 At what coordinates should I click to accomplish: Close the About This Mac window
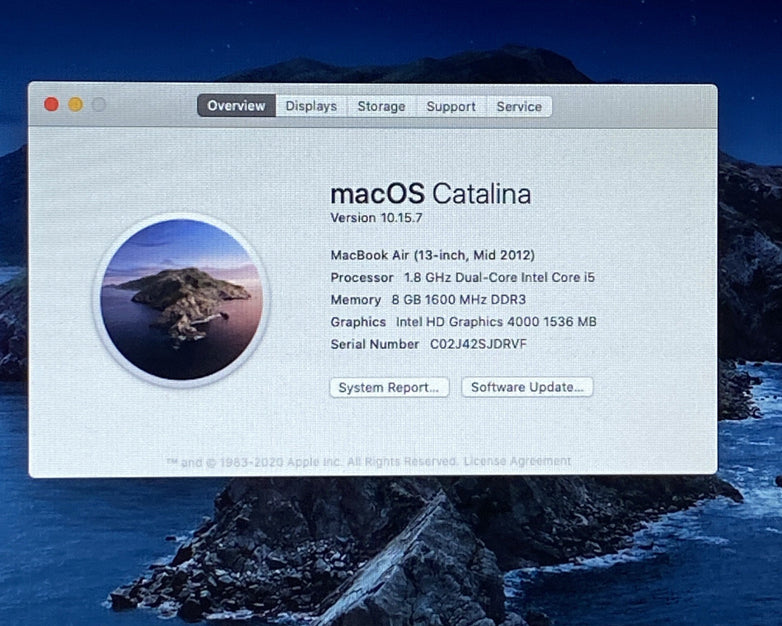51,104
